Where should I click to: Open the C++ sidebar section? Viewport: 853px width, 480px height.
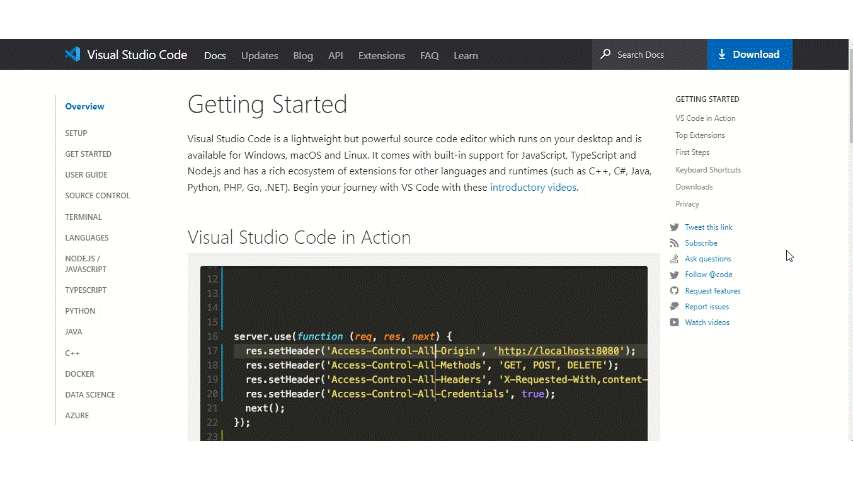pyautogui.click(x=72, y=353)
